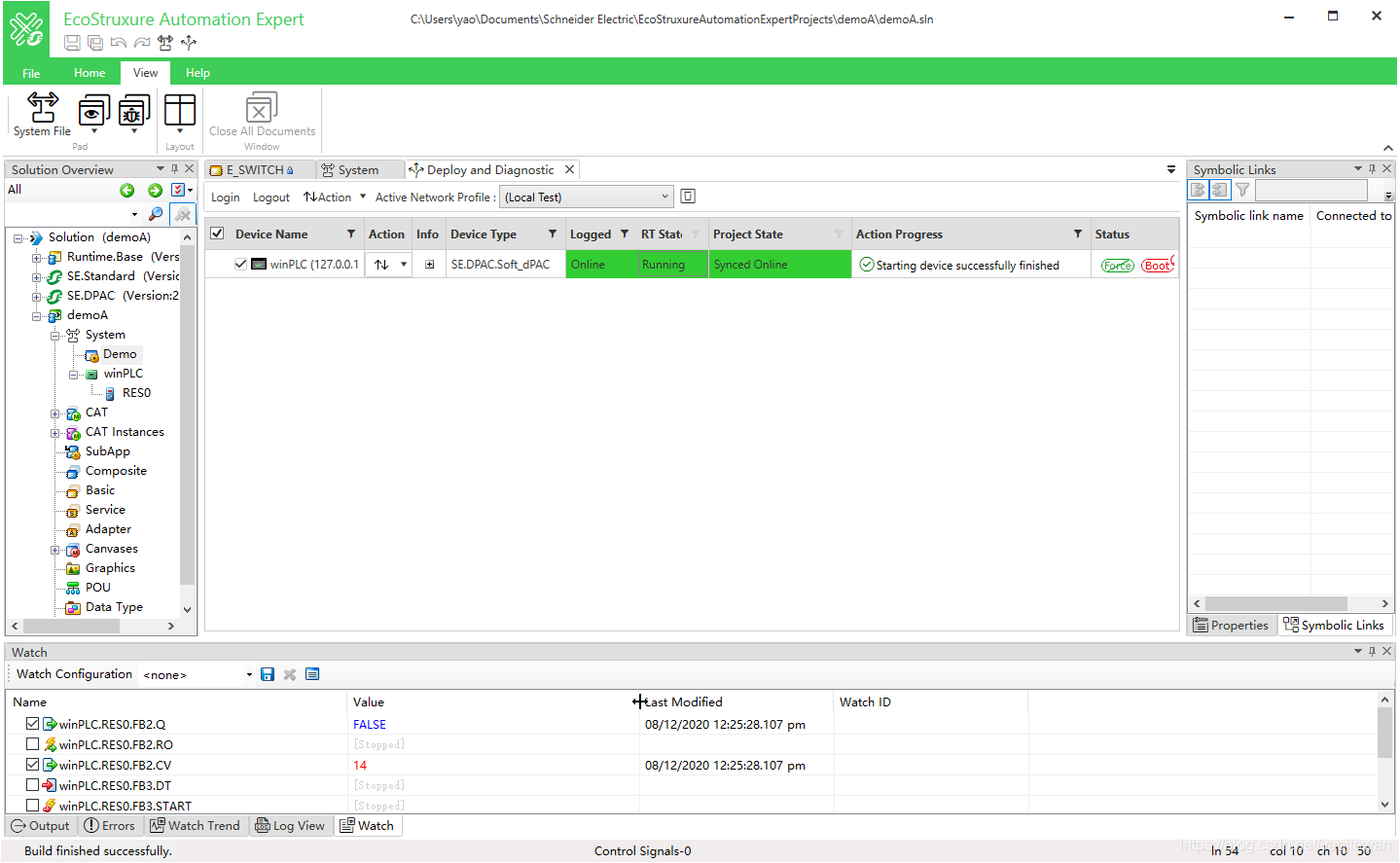
Task: Open the Errors bottom tab
Action: pyautogui.click(x=110, y=825)
